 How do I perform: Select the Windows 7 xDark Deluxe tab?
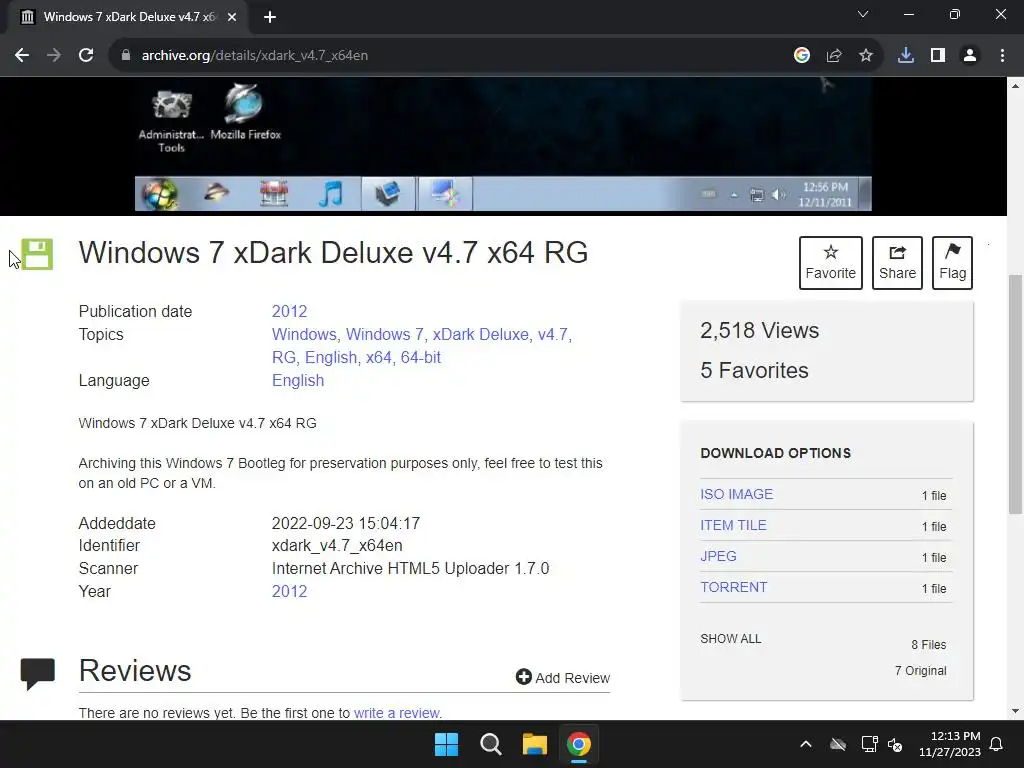coord(129,17)
